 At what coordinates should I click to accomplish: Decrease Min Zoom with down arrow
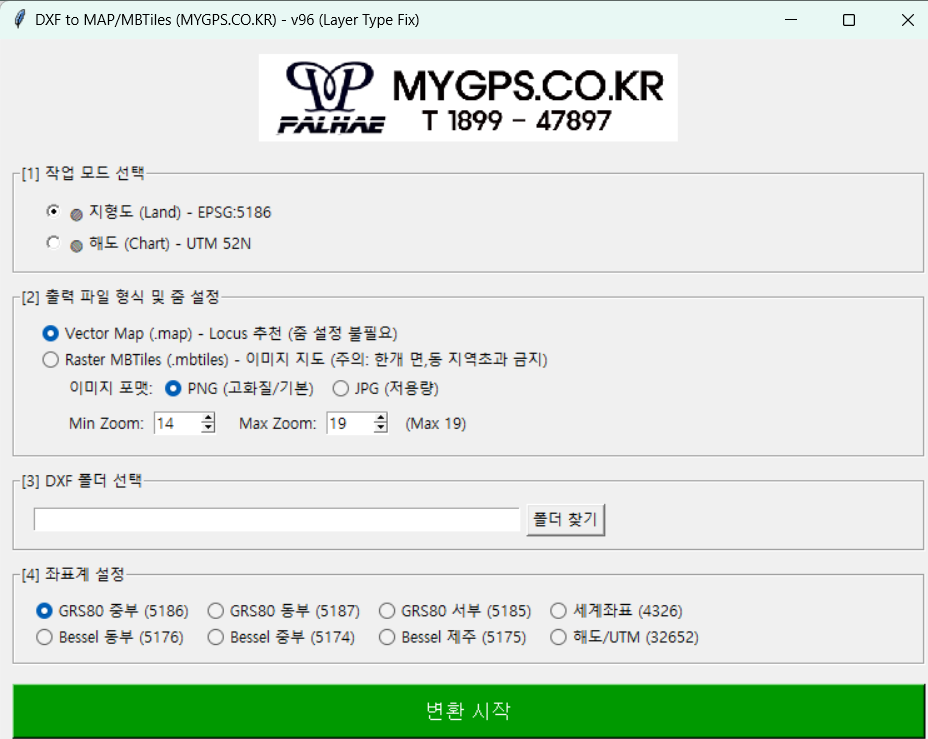208,428
